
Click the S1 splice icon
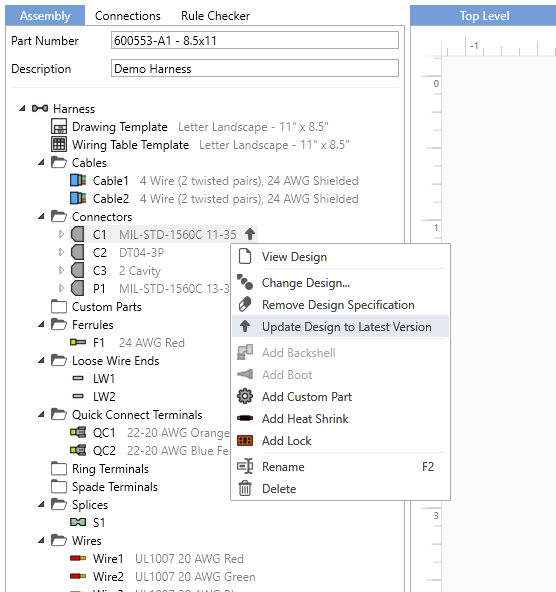pyautogui.click(x=78, y=523)
